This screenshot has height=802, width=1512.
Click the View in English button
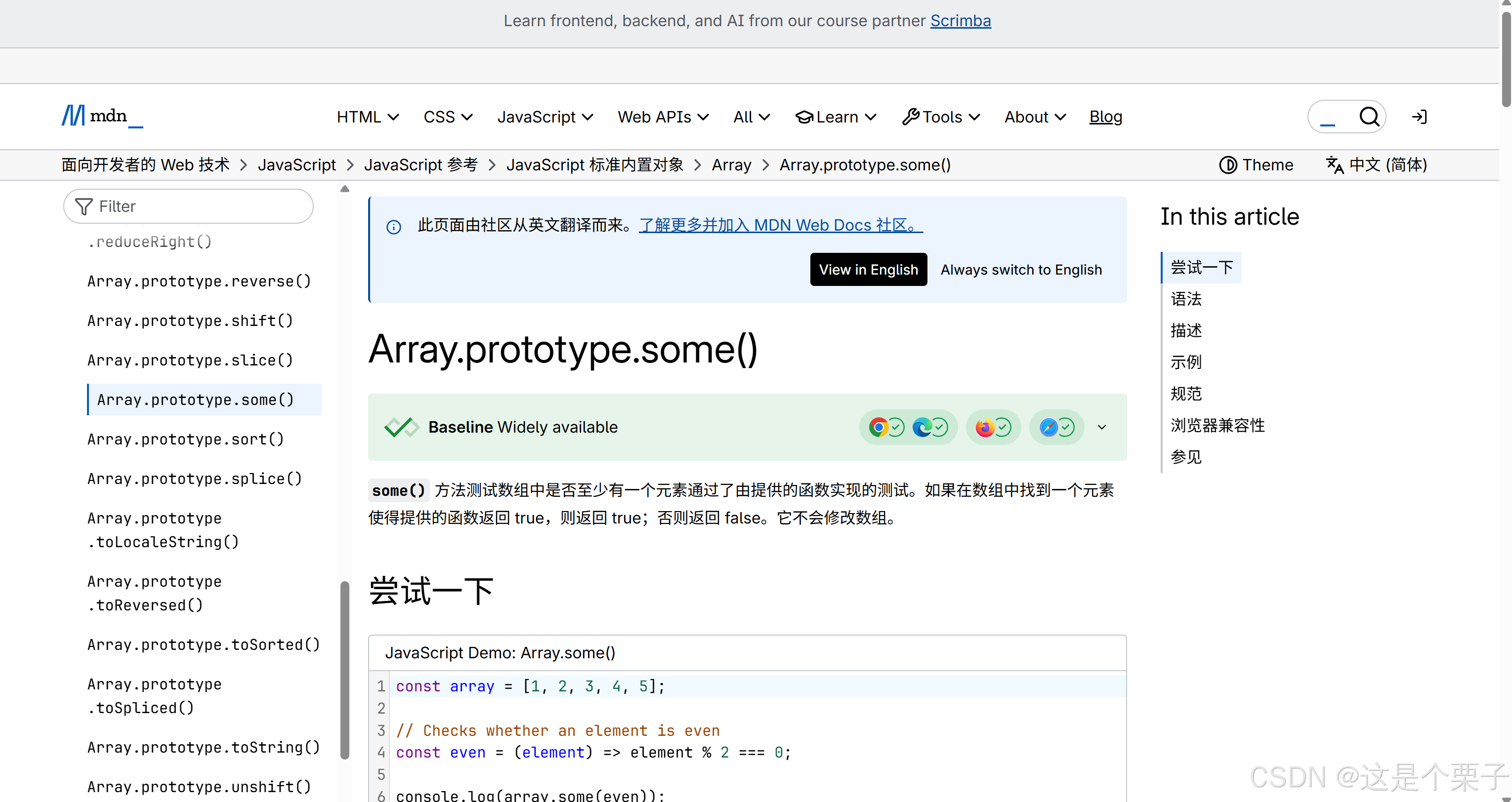[x=868, y=269]
